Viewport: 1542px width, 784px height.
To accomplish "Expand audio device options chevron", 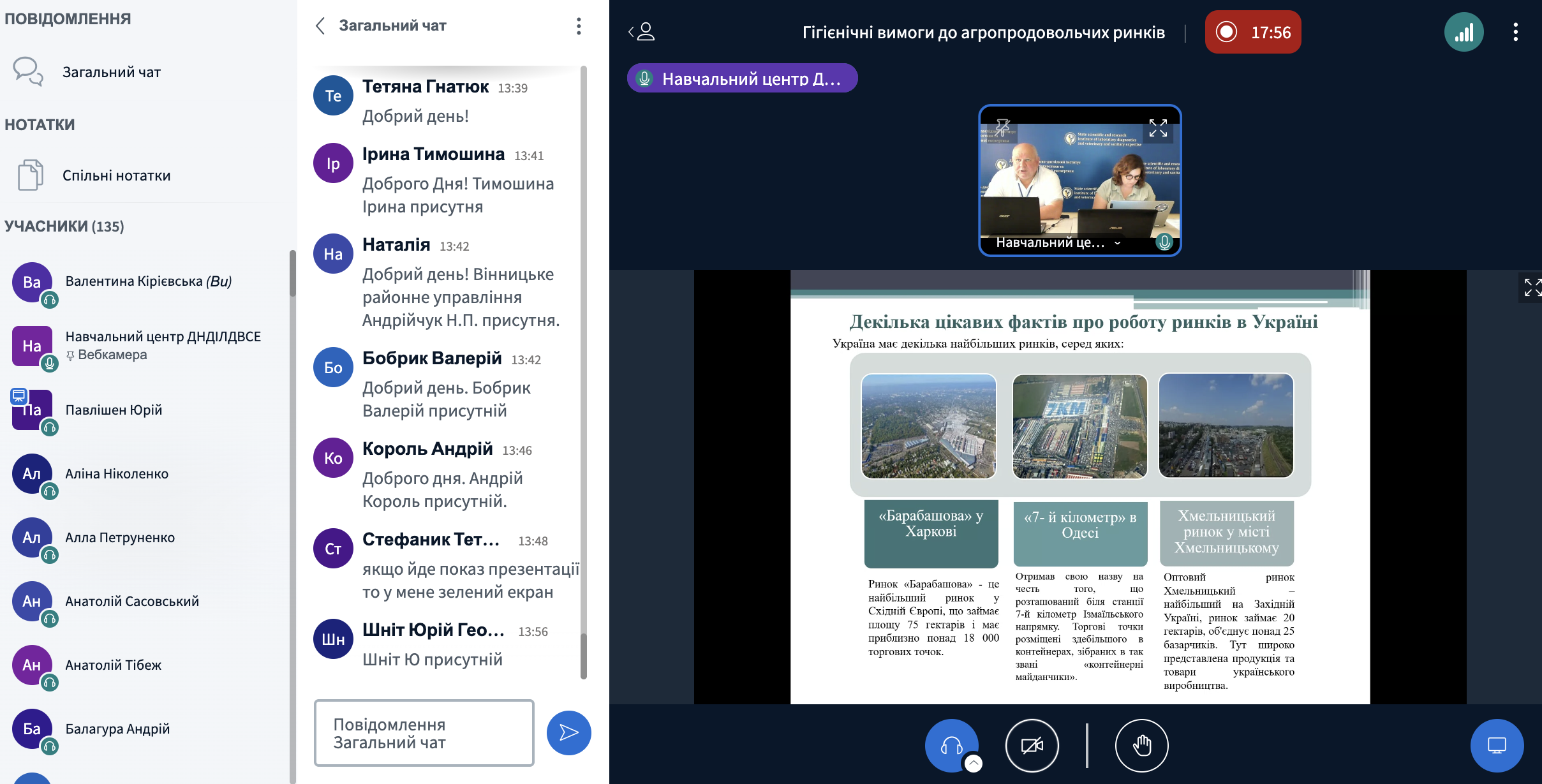I will [973, 762].
